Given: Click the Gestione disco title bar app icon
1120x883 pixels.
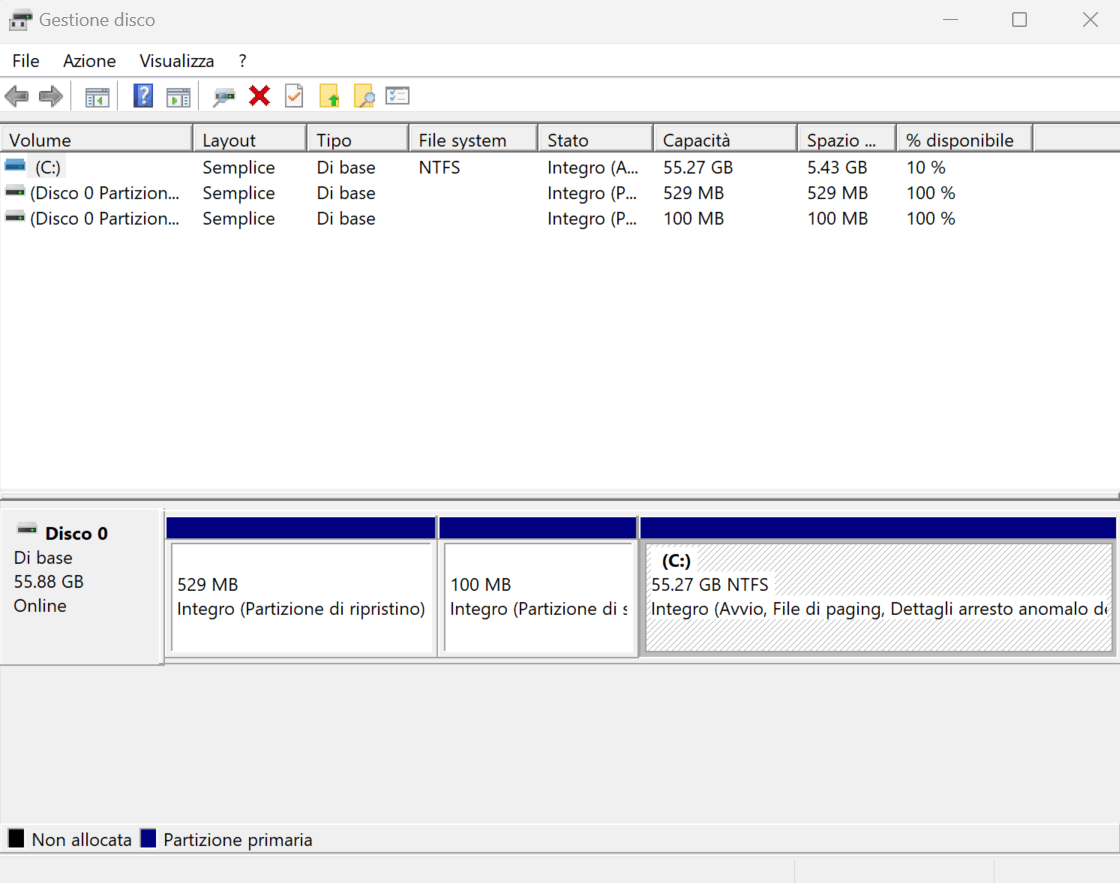Looking at the screenshot, I should coord(20,20).
